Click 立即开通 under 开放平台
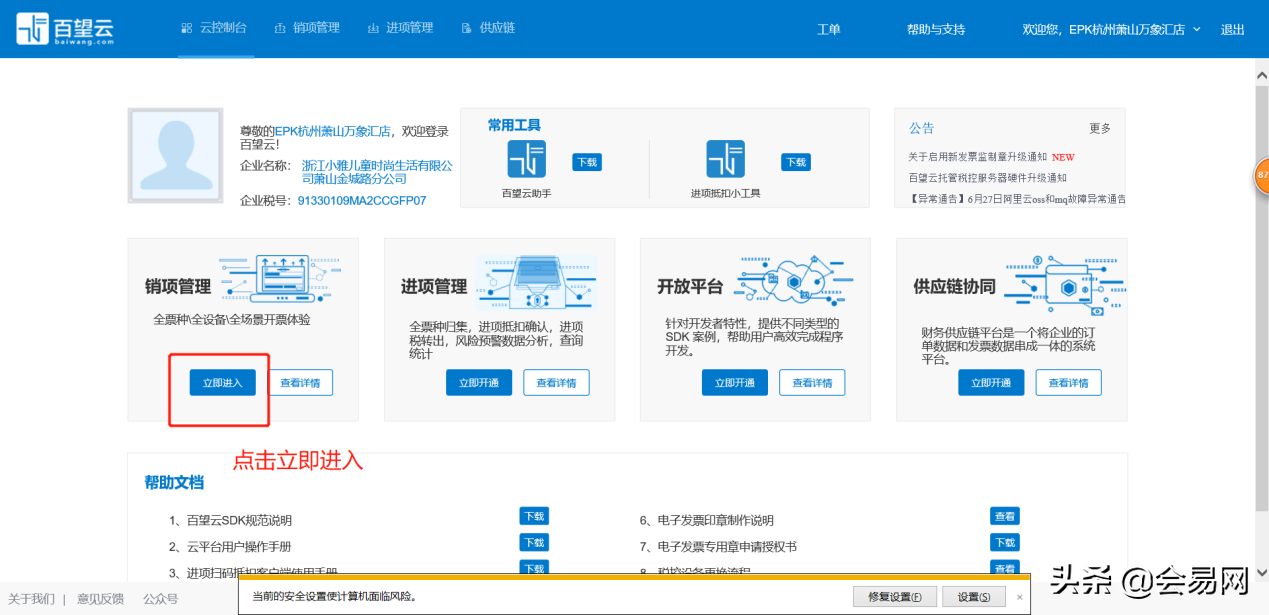The image size is (1269, 615). 735,382
